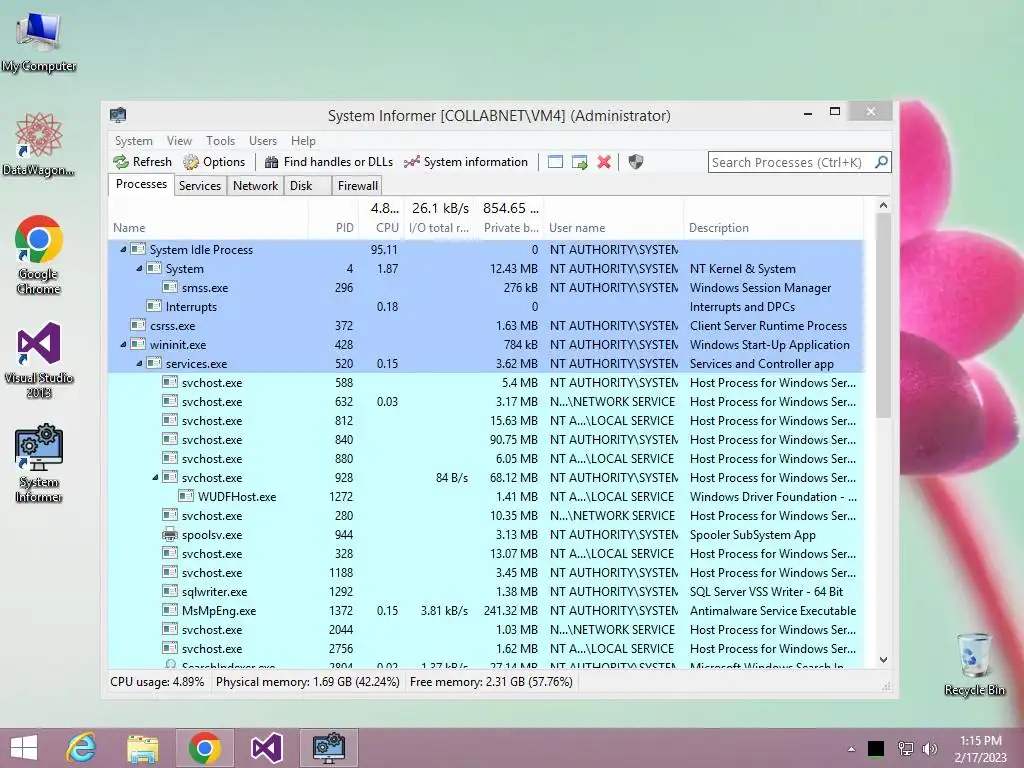Image resolution: width=1024 pixels, height=768 pixels.
Task: Open My Computer desktop icon
Action: click(x=39, y=40)
